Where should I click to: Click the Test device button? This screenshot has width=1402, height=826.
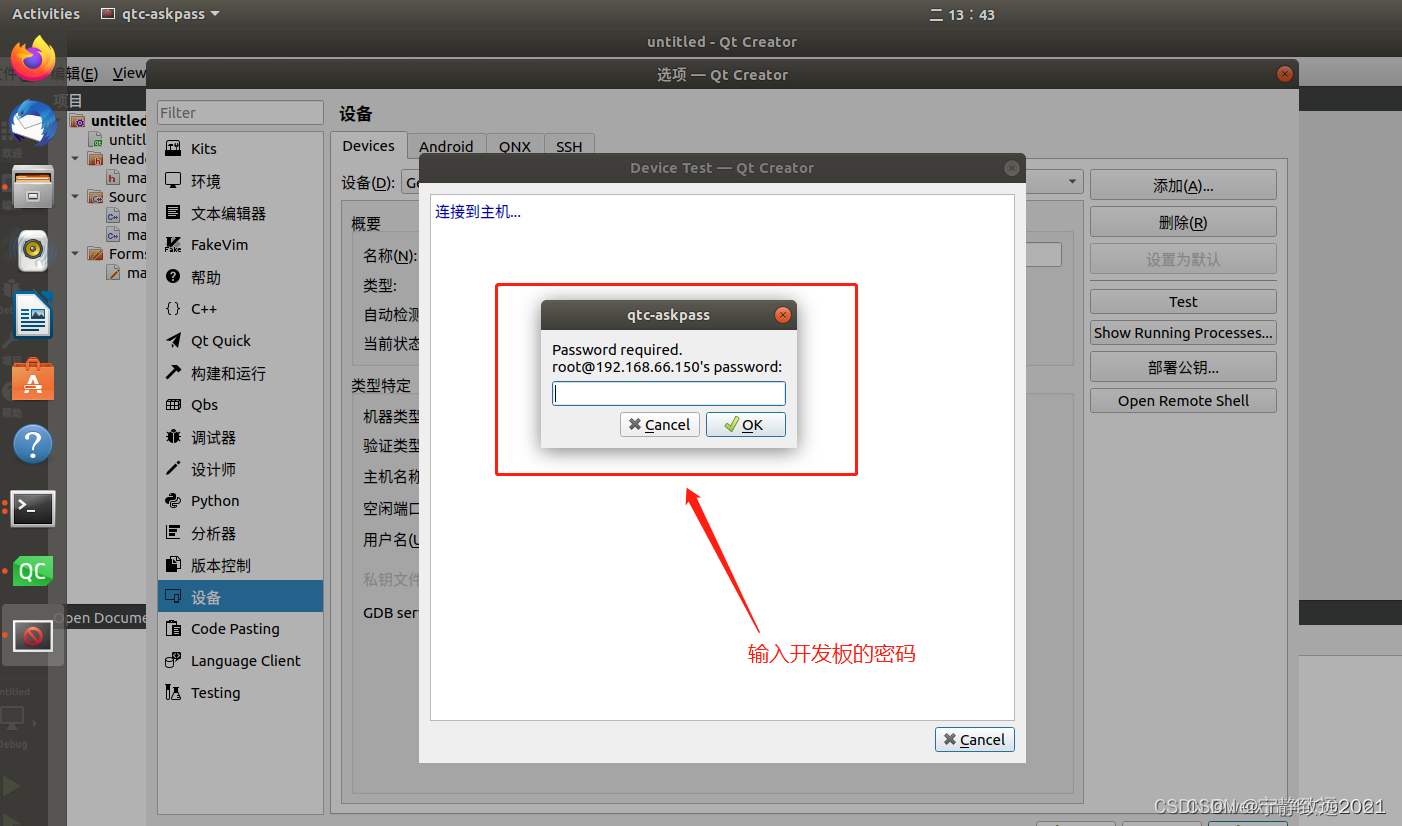coord(1183,302)
